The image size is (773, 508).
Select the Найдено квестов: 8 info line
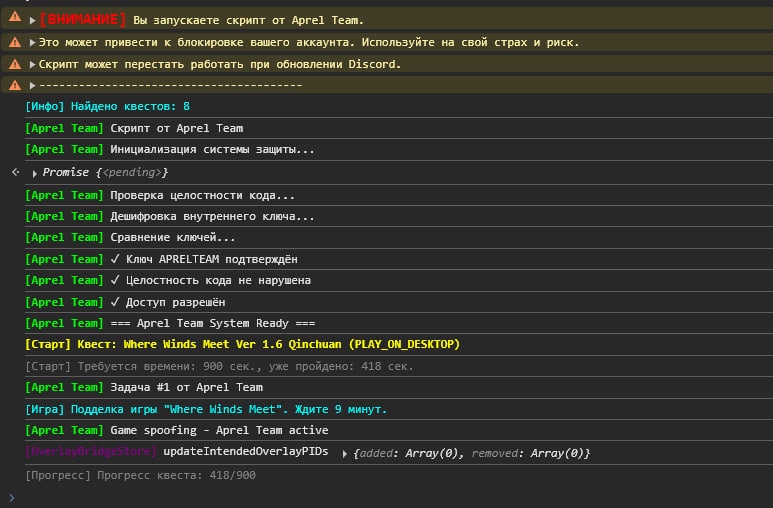point(107,107)
